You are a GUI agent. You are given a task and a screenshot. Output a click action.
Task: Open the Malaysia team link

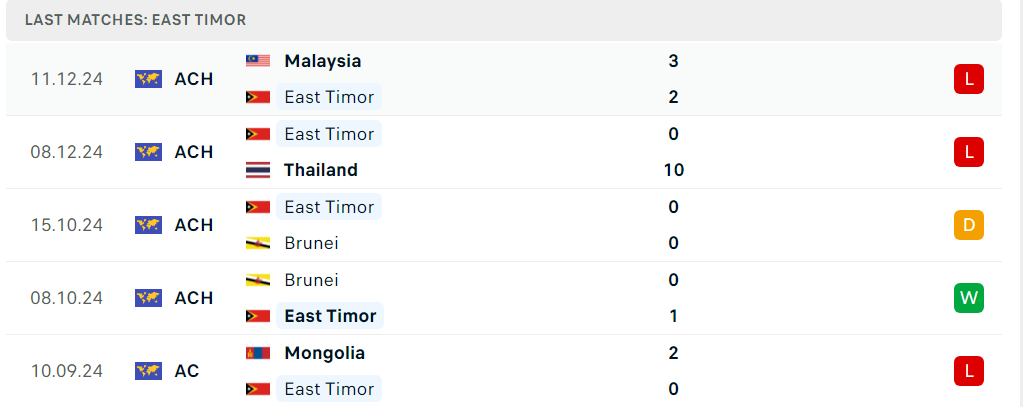(322, 61)
